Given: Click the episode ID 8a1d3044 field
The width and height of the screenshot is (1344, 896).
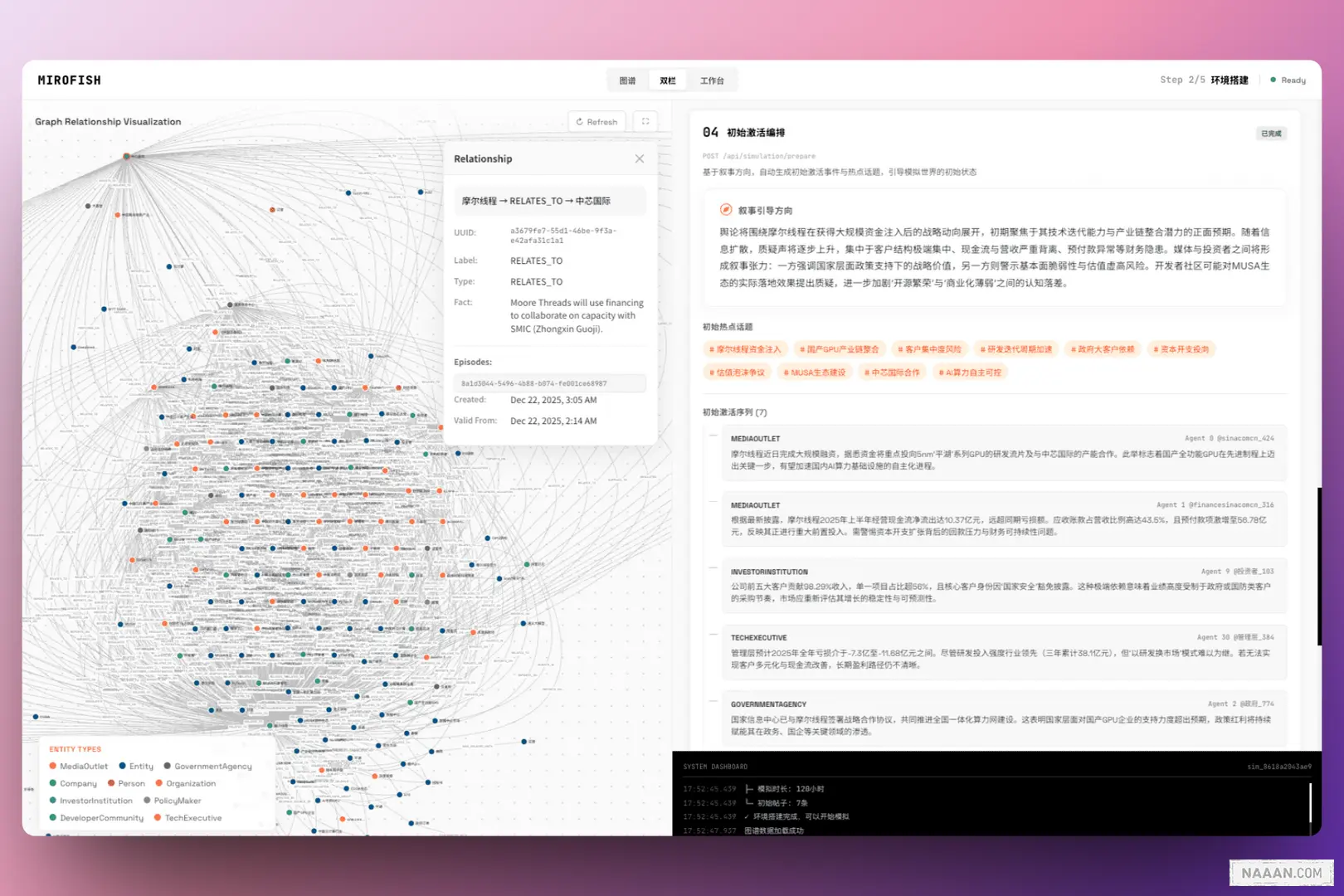Looking at the screenshot, I should pyautogui.click(x=549, y=383).
